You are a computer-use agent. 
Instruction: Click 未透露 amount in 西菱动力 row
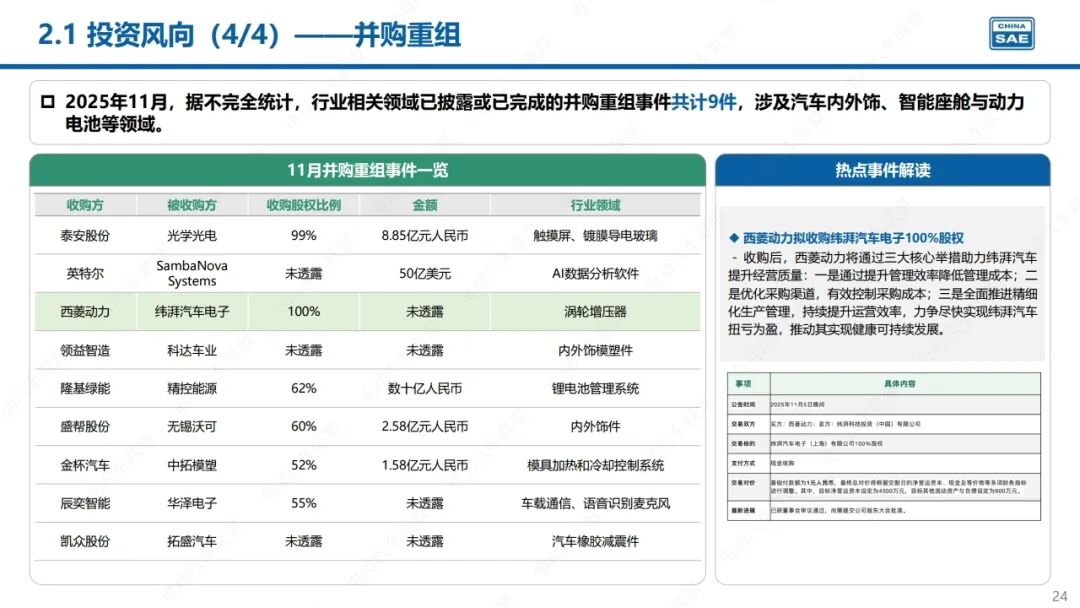(x=424, y=312)
